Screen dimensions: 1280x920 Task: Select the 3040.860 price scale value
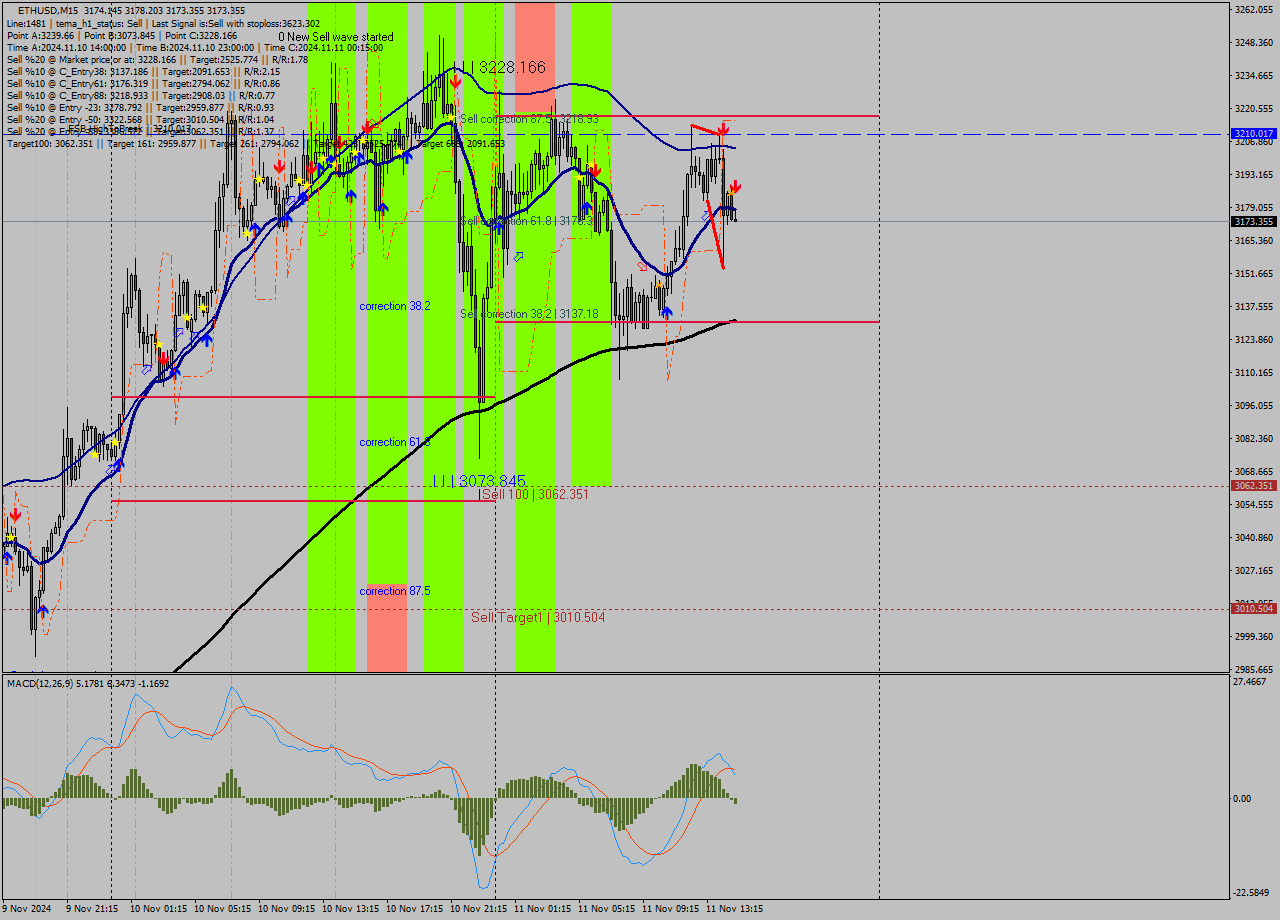pos(1254,538)
